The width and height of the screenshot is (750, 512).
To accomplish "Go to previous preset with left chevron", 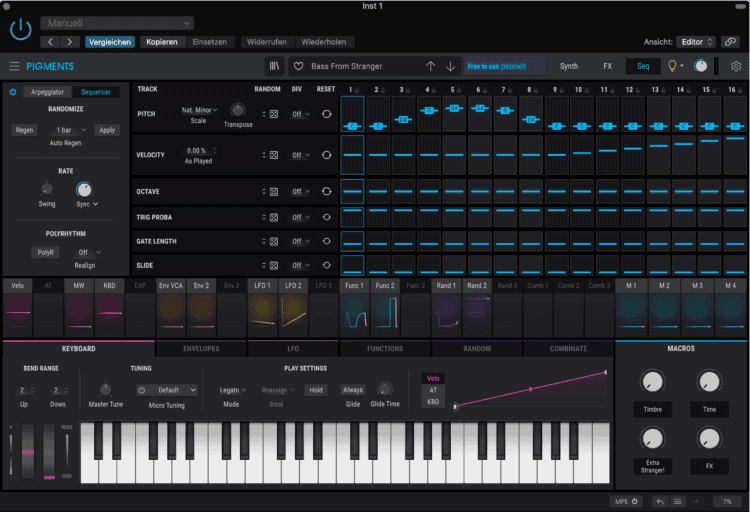I will 50,42.
